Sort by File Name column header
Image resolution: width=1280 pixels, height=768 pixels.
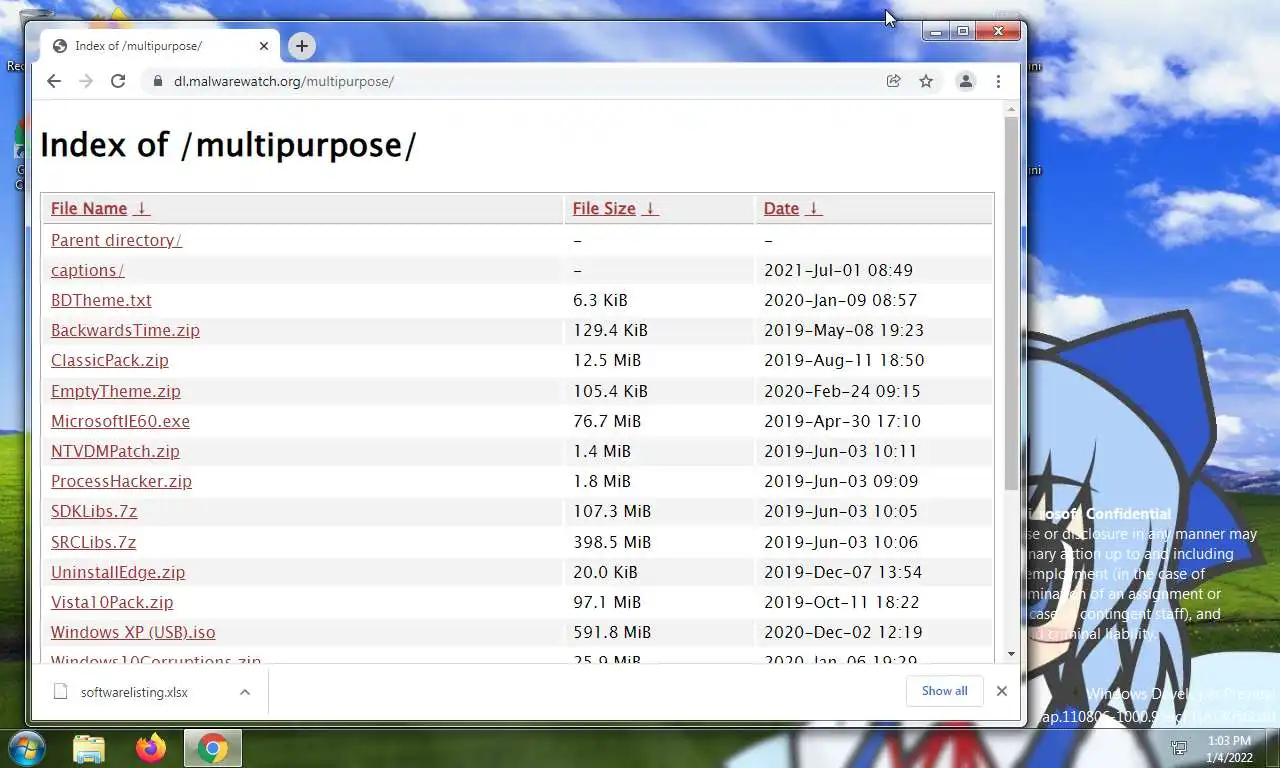pyautogui.click(x=89, y=208)
